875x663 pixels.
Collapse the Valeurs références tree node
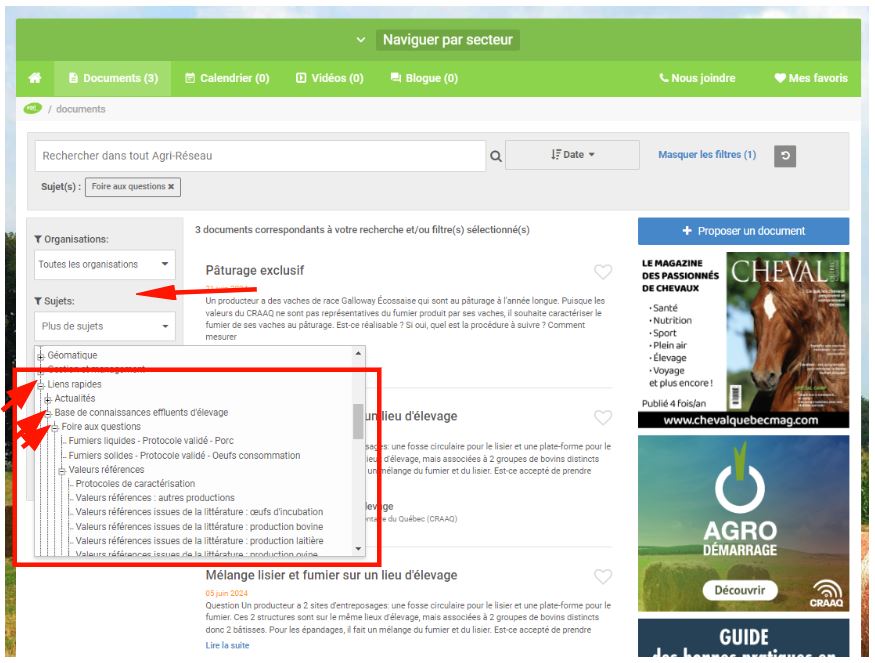click(62, 470)
